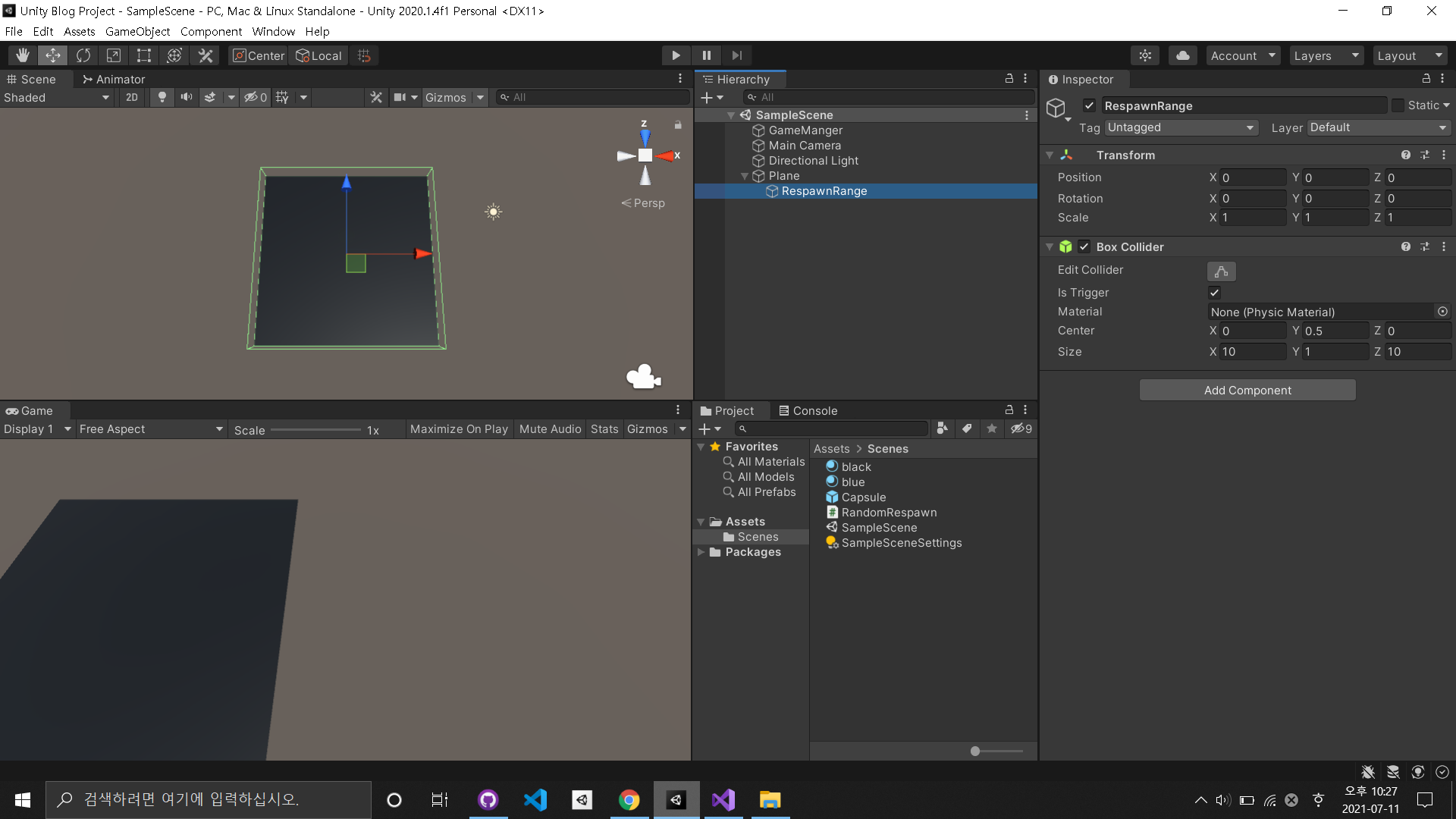Start Play mode

(x=676, y=55)
